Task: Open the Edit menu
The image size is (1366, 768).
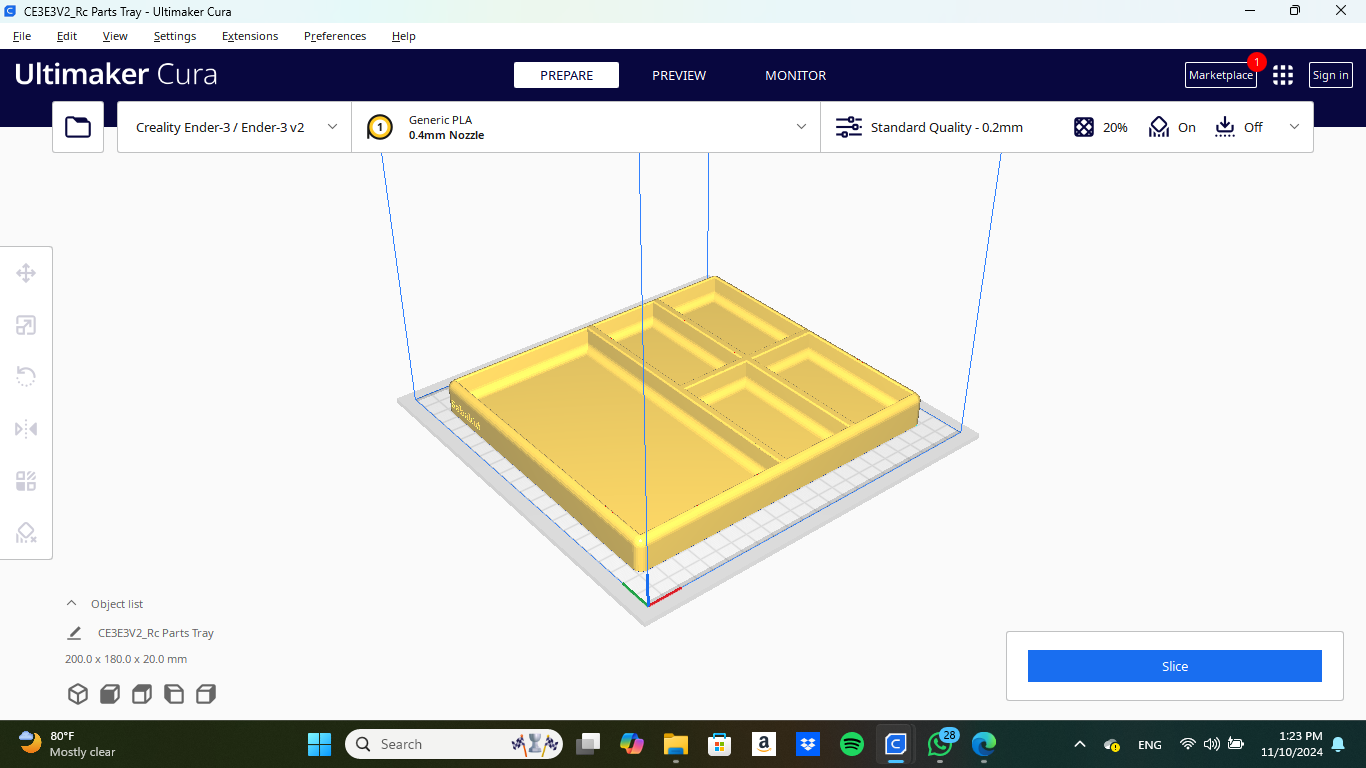Action: tap(67, 36)
